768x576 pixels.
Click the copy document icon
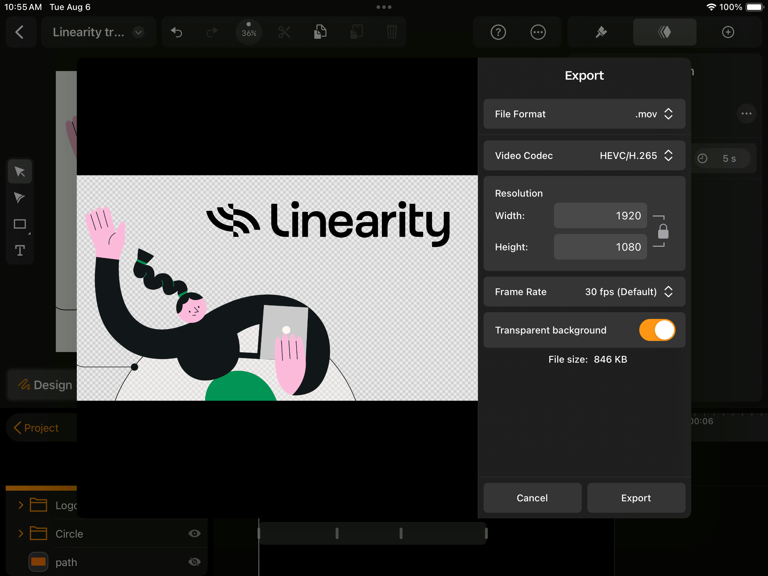click(x=320, y=32)
